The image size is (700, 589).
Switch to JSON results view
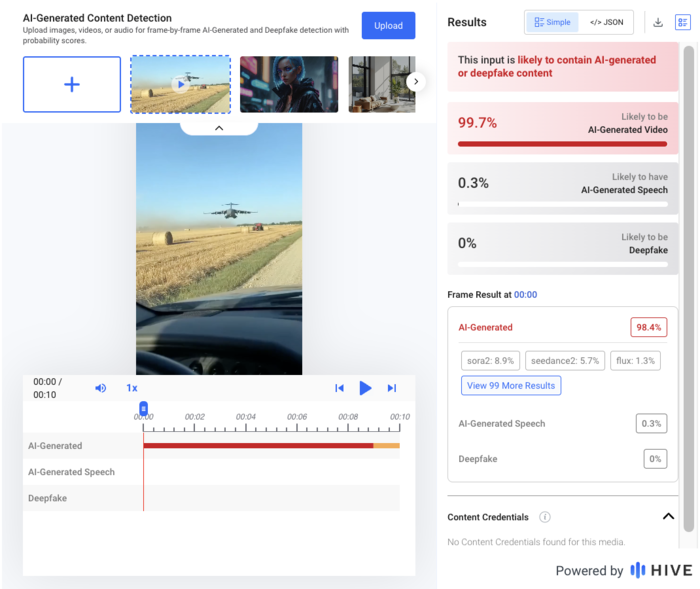click(x=606, y=22)
